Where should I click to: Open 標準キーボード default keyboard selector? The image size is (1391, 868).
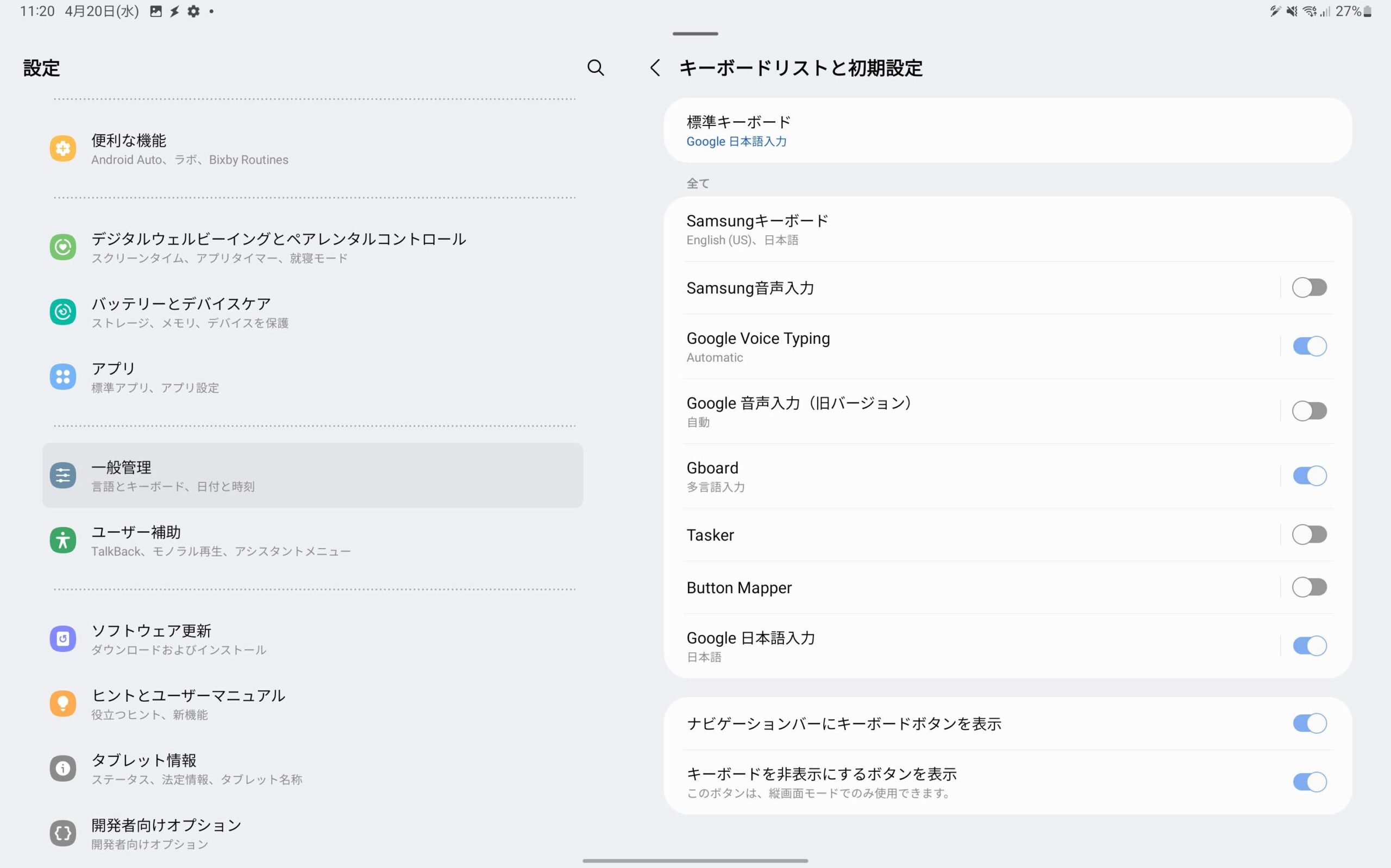tap(1007, 130)
